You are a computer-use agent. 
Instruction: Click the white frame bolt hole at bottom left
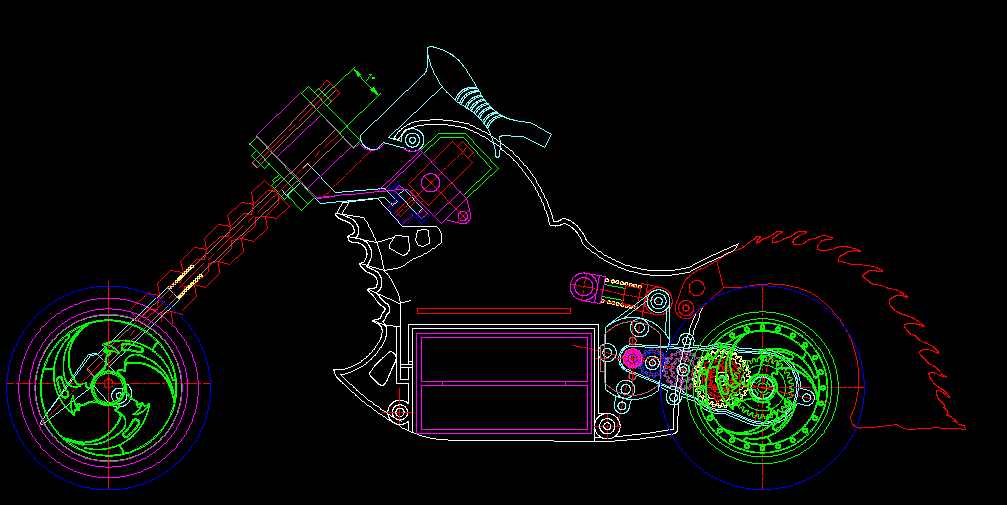tap(399, 411)
